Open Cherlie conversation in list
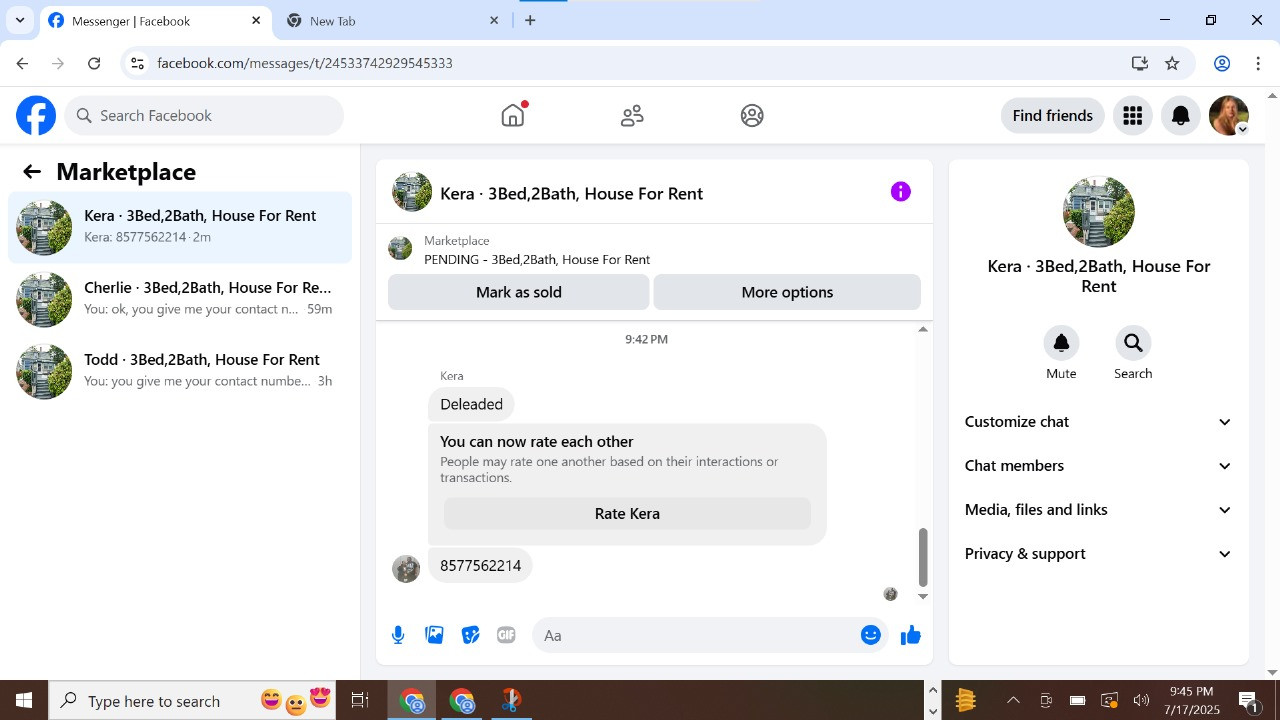Image resolution: width=1280 pixels, height=720 pixels. [x=180, y=299]
